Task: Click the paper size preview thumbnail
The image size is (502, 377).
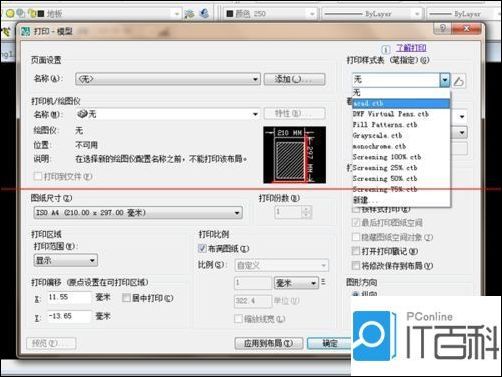Action: (x=295, y=155)
